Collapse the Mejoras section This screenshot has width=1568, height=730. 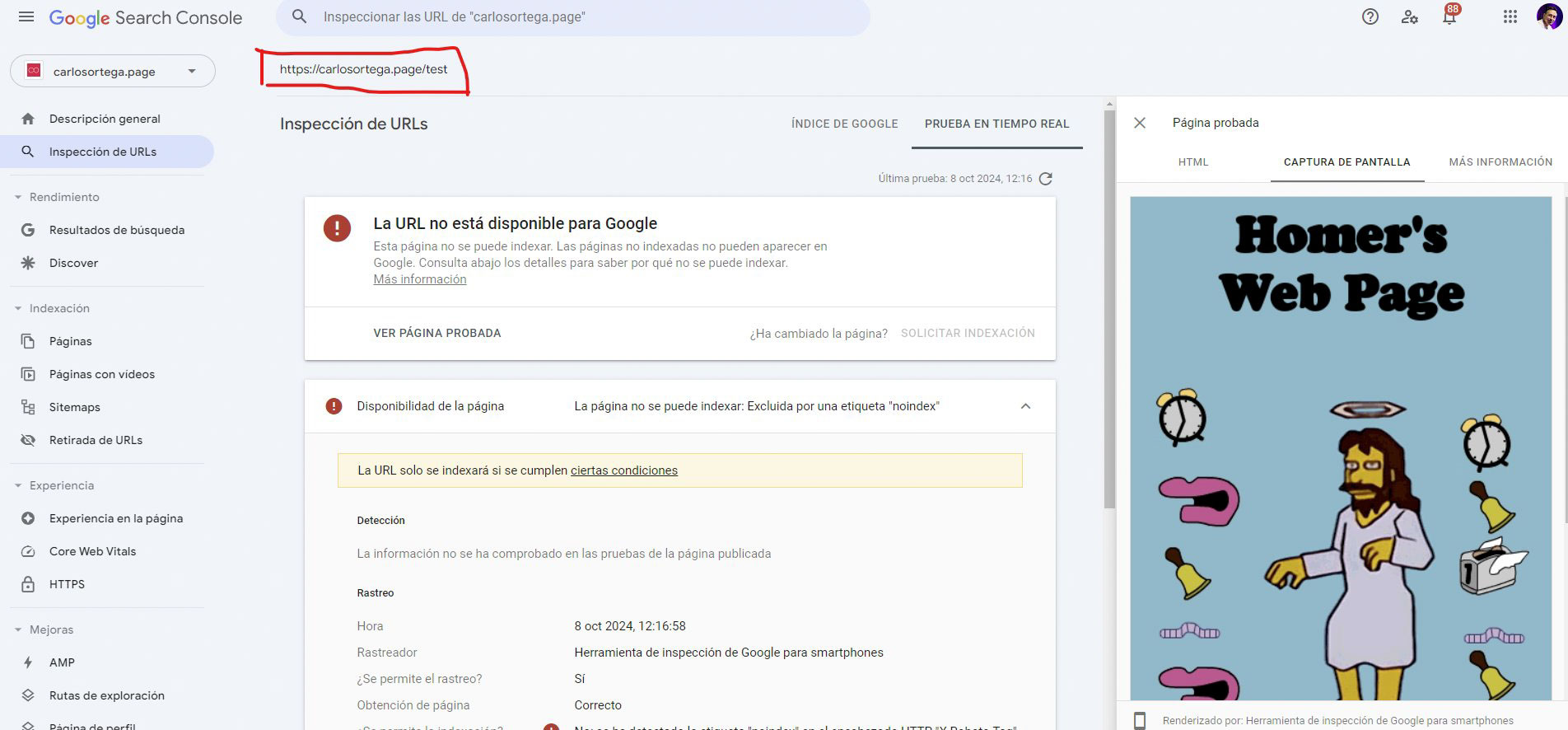coord(18,629)
